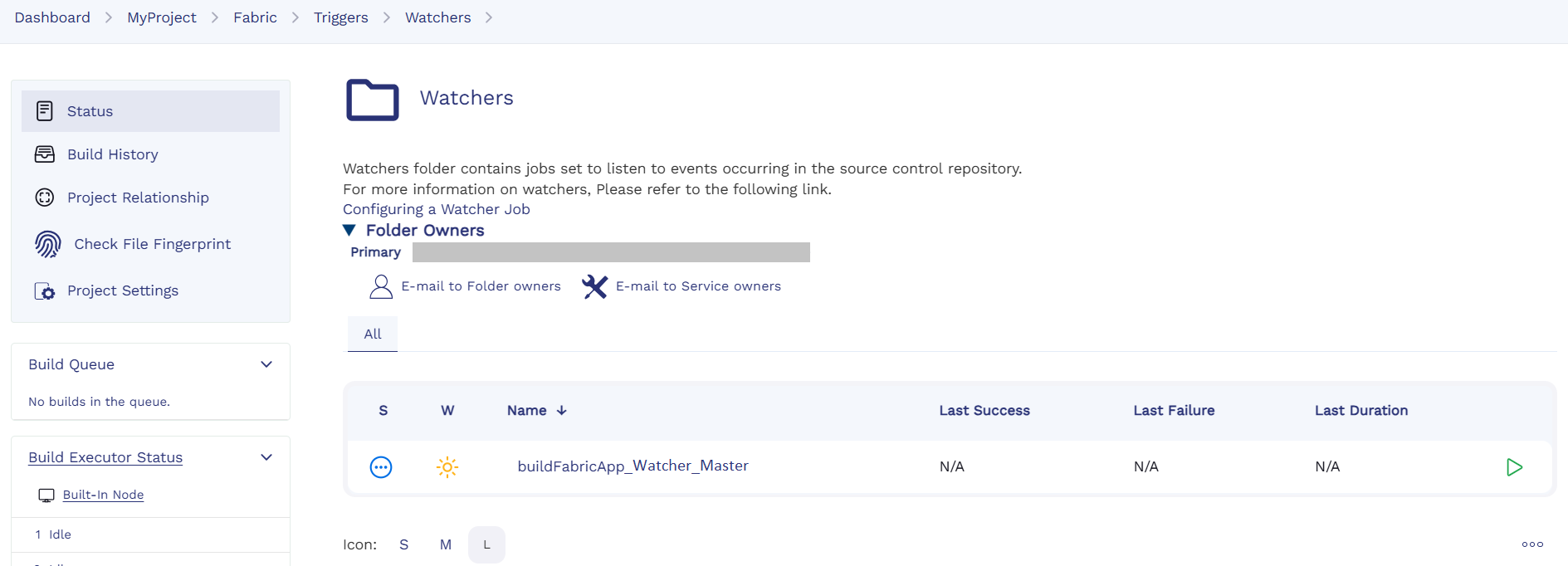Screen dimensions: 1568x566
Task: Collapse the Build Queue panel
Action: tap(266, 364)
